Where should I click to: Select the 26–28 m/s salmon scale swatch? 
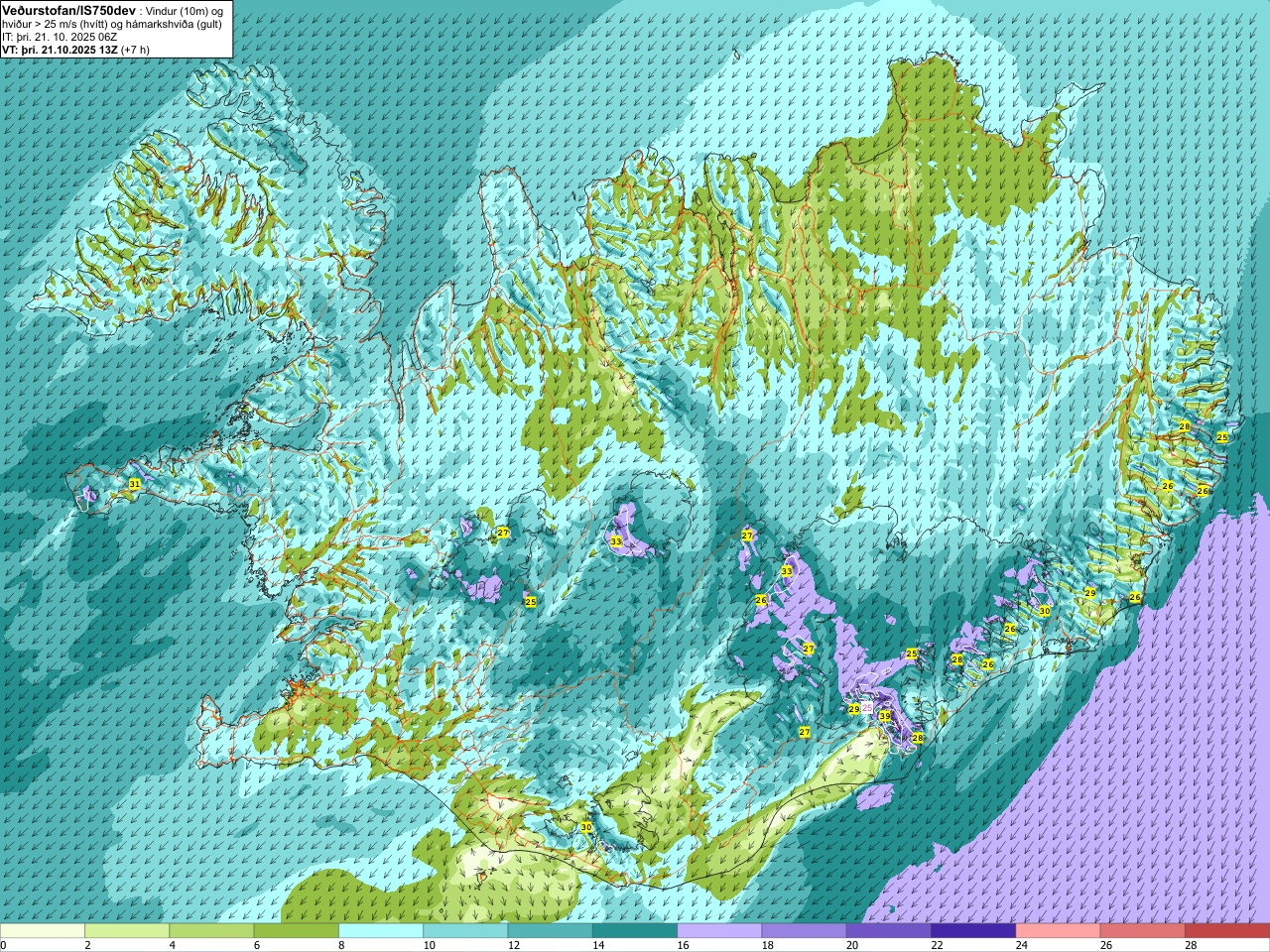pyautogui.click(x=1143, y=931)
